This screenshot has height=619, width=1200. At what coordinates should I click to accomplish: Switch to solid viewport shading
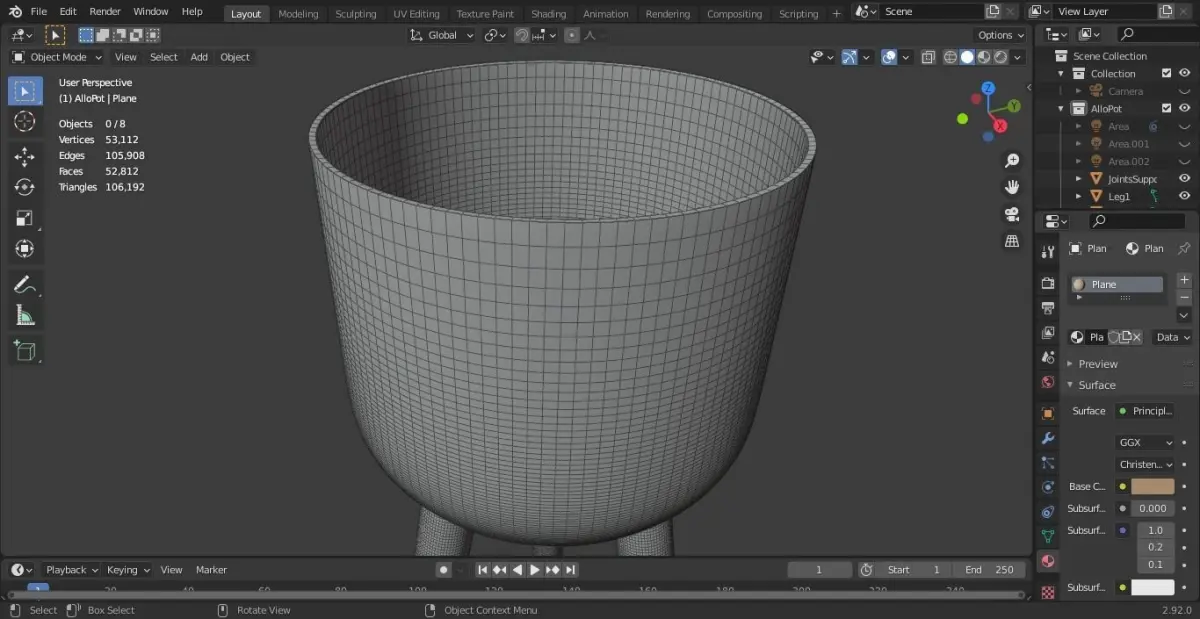tap(967, 57)
